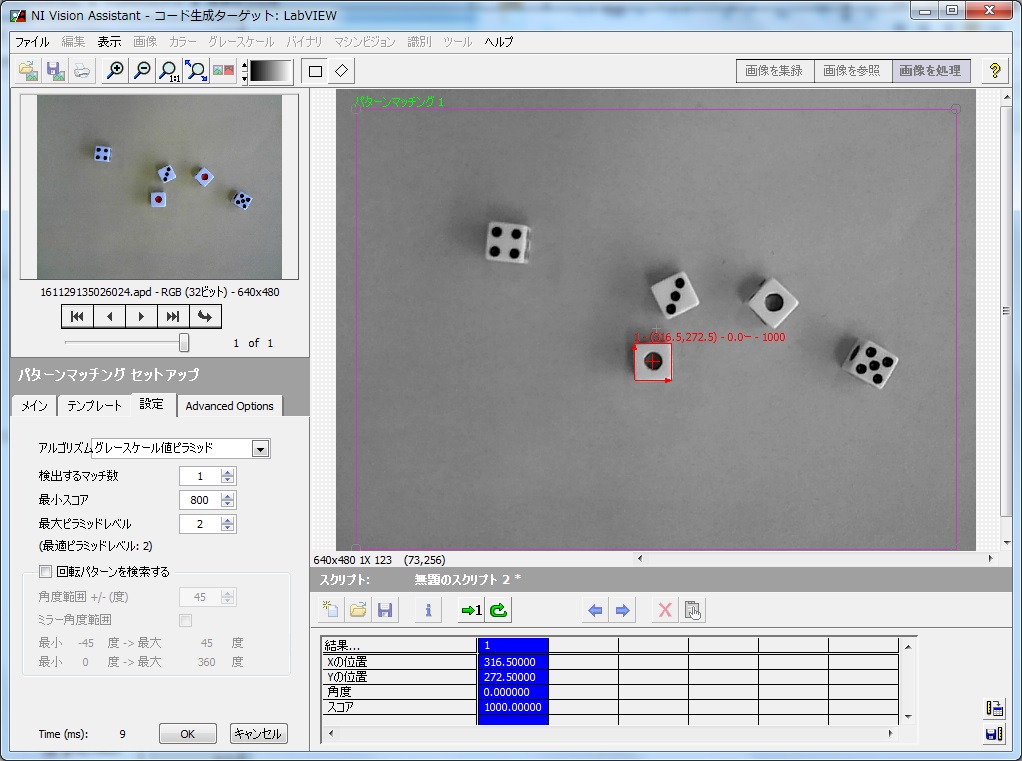This screenshot has height=761, width=1022.
Task: Click the キャンセル button
Action: click(258, 734)
